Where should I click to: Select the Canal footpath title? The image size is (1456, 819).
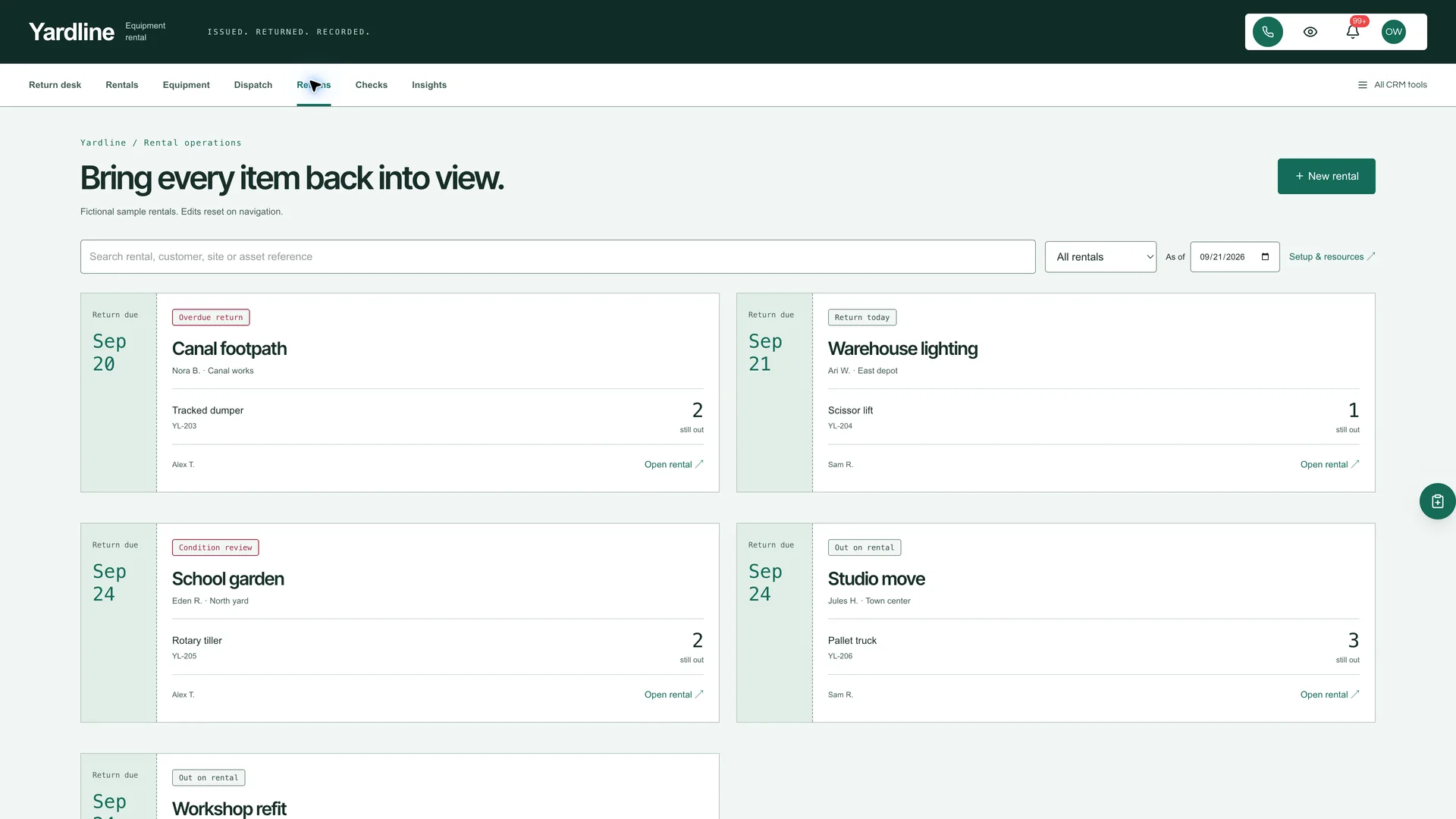coord(229,349)
